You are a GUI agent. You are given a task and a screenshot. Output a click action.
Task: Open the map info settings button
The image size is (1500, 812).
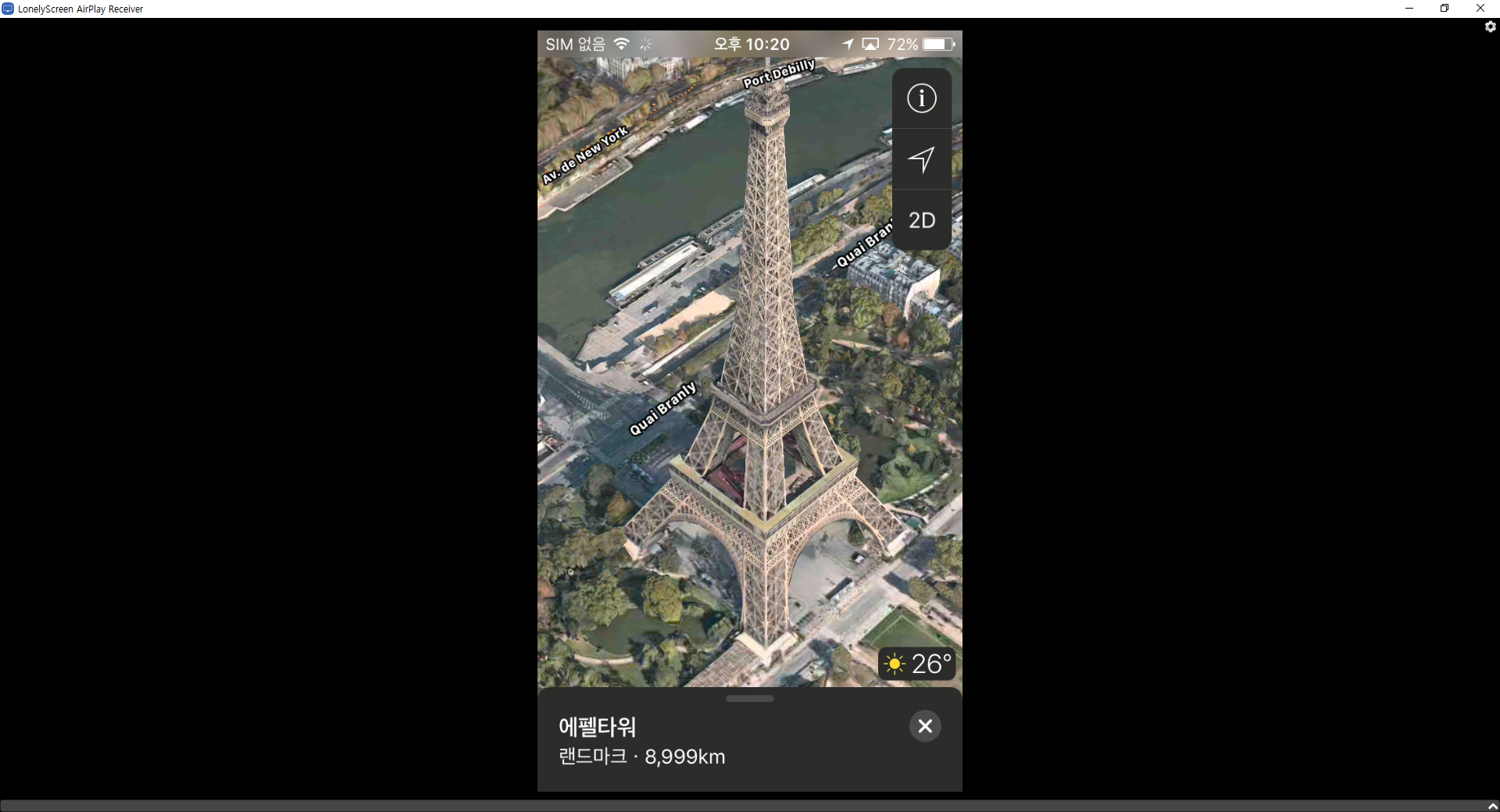[922, 98]
